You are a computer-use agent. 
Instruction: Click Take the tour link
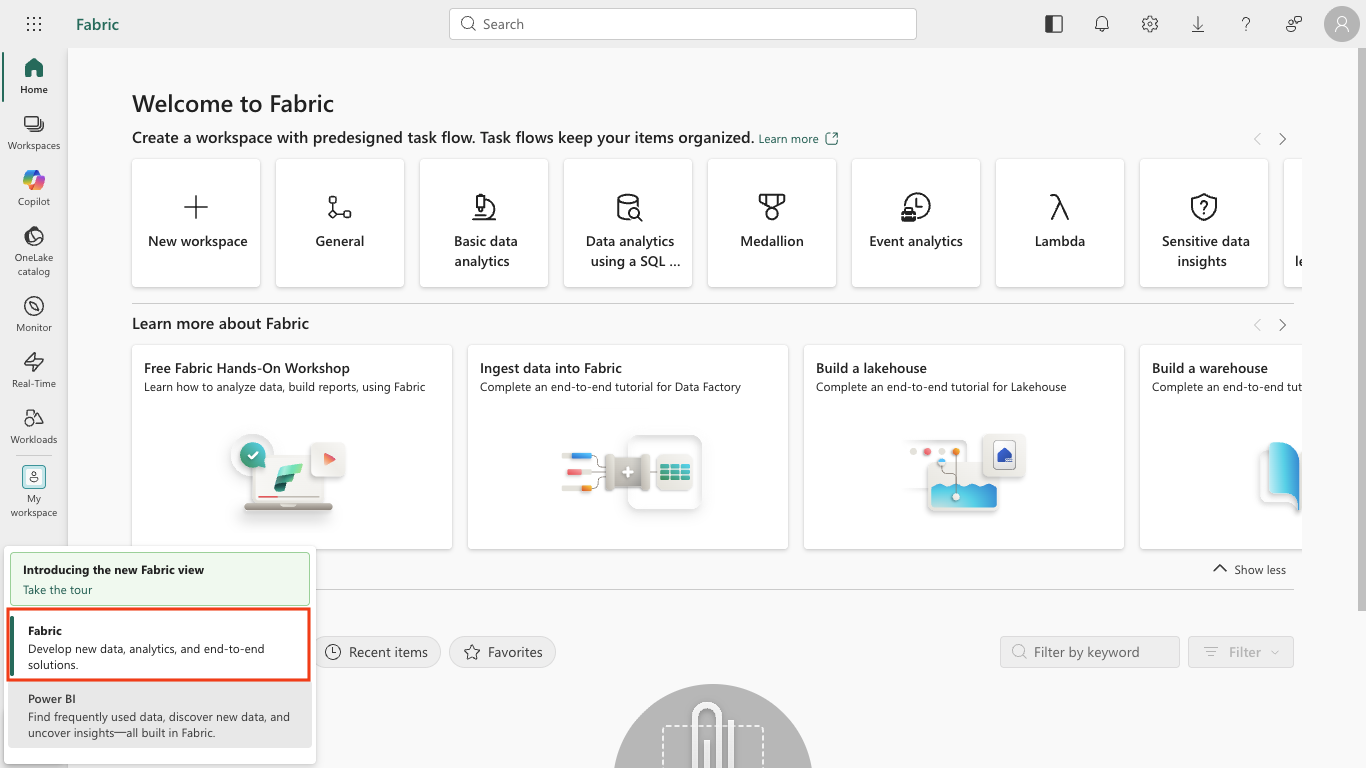(58, 590)
